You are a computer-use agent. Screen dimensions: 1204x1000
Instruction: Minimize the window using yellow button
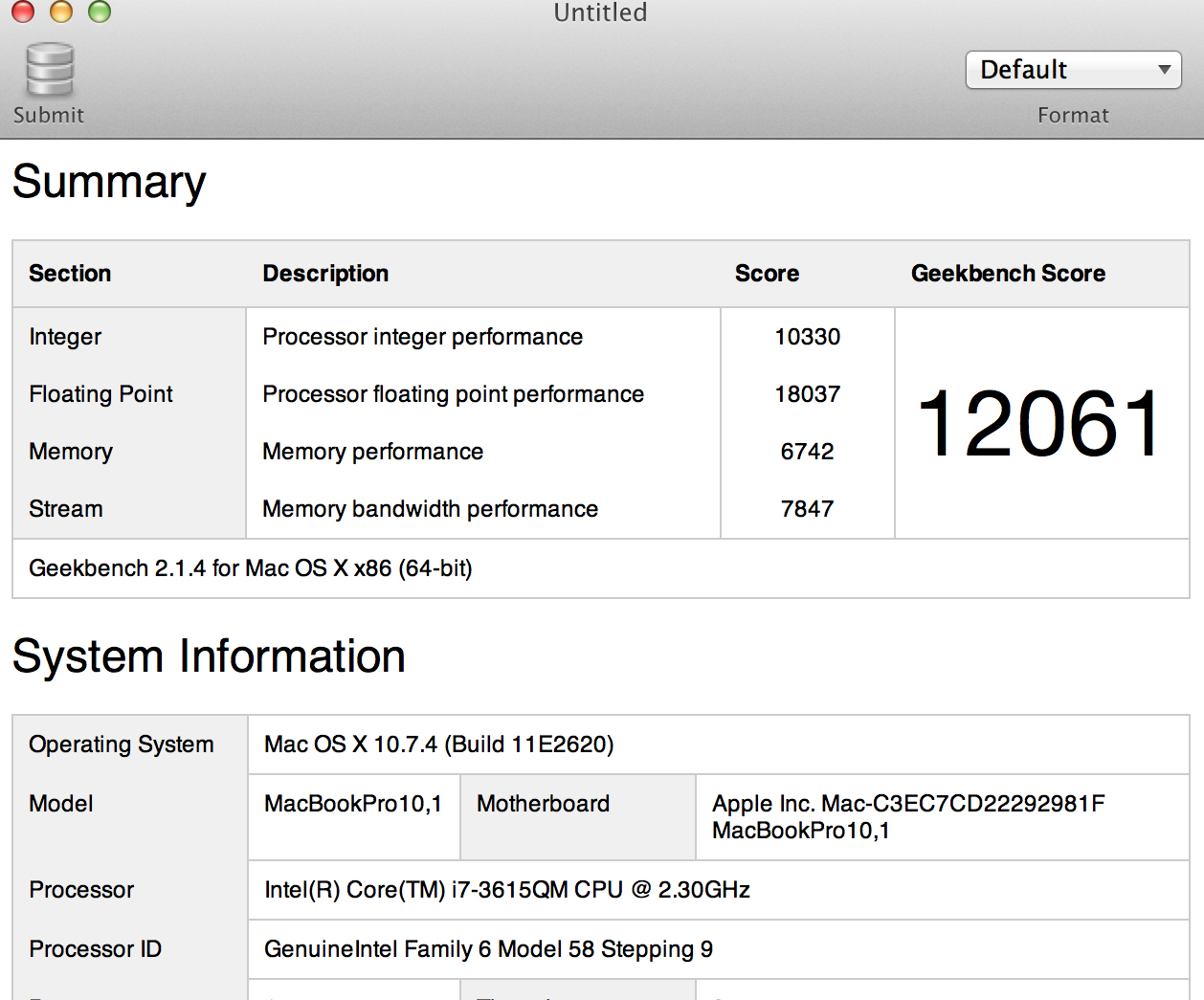(x=61, y=11)
